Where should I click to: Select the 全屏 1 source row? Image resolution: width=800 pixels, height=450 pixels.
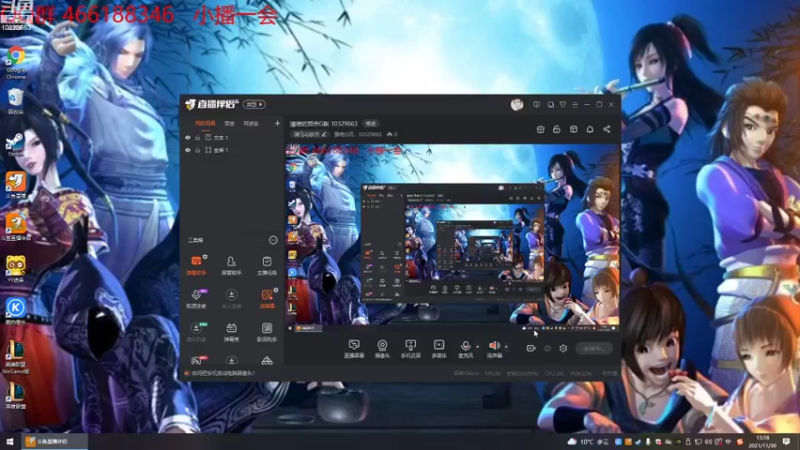(232, 151)
